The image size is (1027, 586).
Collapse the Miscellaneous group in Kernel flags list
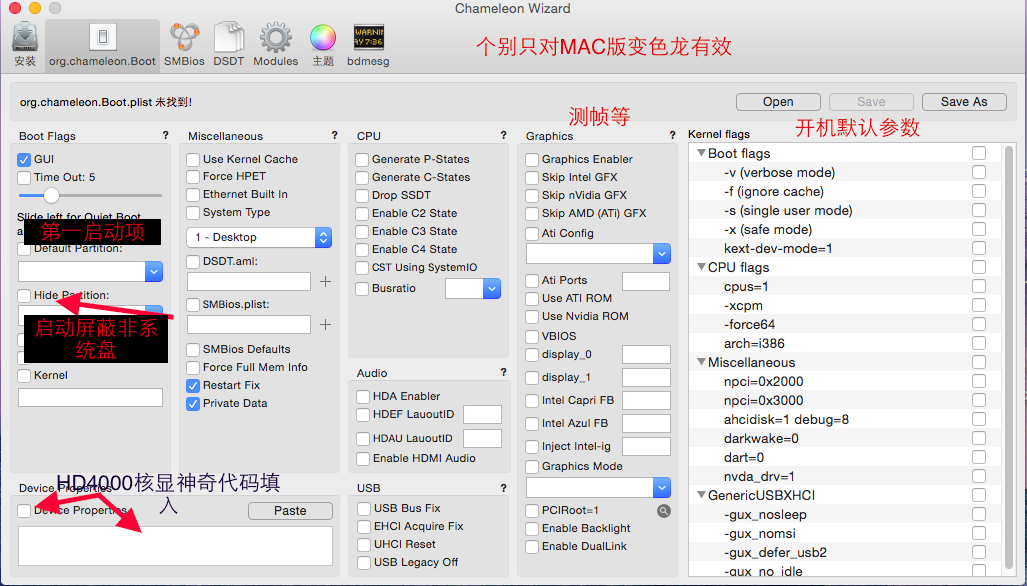click(701, 362)
